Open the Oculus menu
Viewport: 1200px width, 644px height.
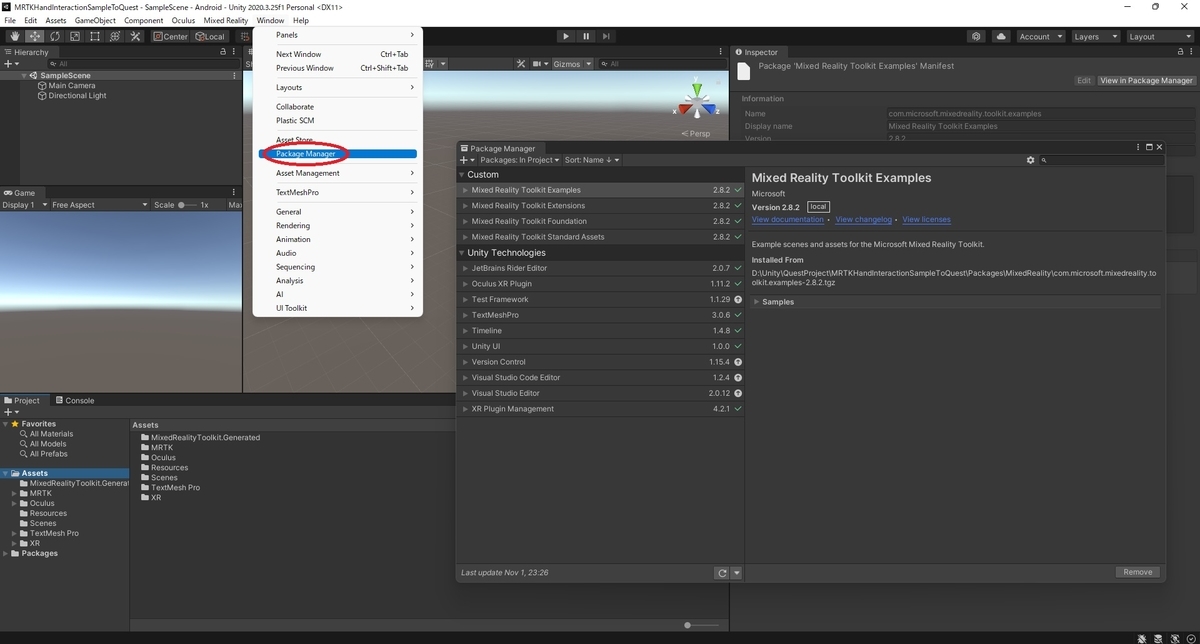(x=183, y=20)
